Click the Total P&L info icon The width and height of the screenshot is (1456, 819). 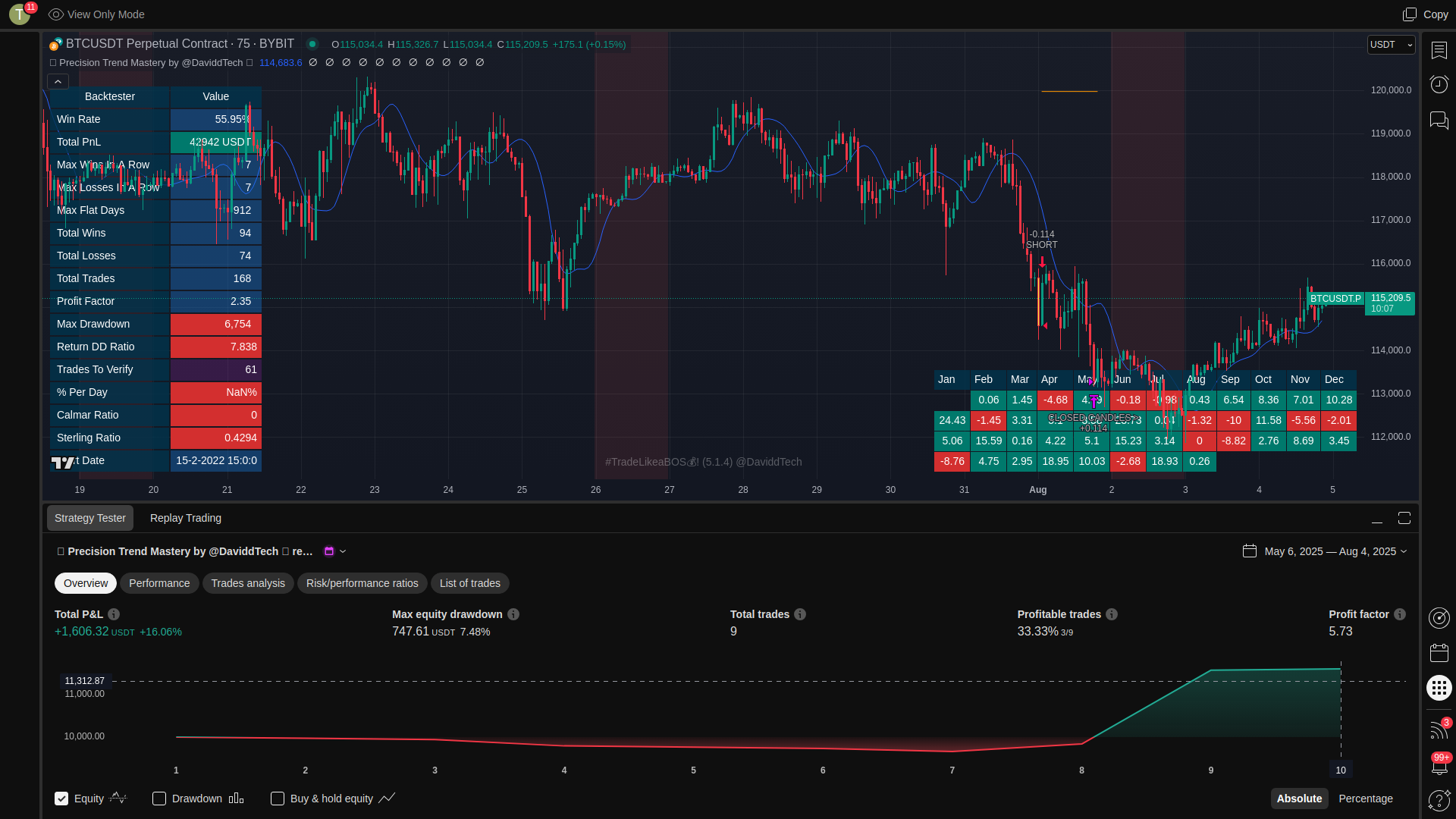coord(114,614)
